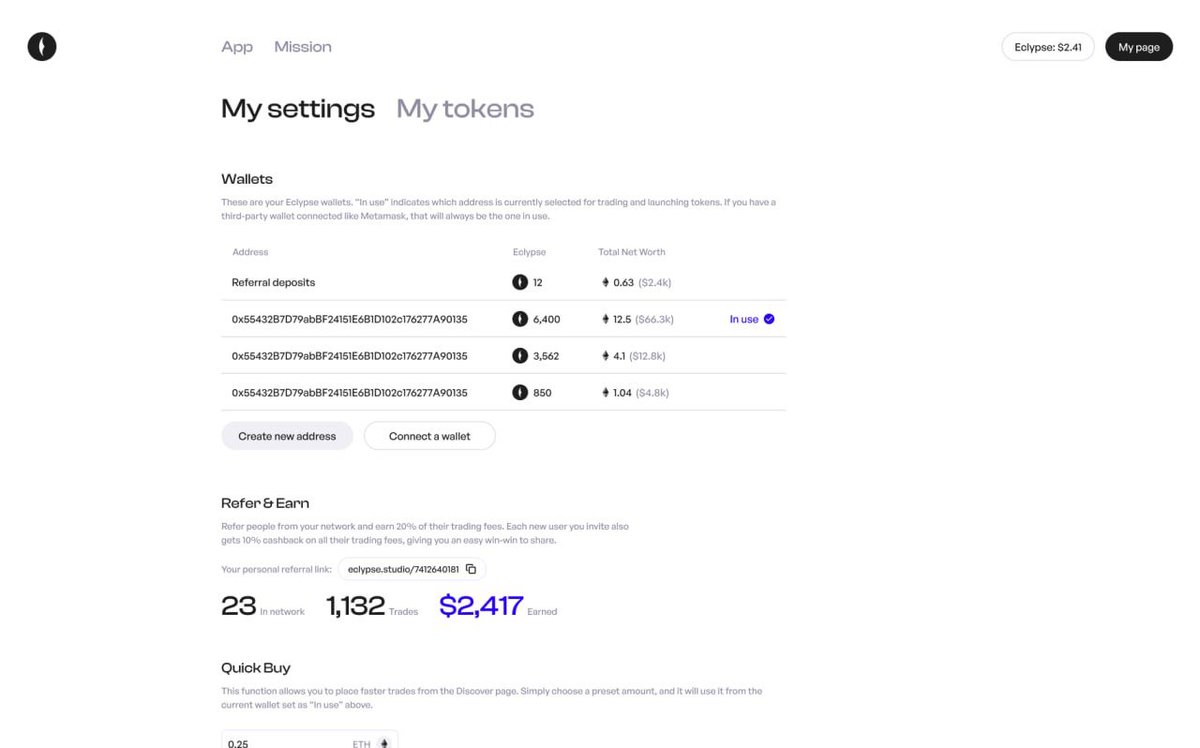
Task: Click the Connect a wallet button
Action: click(x=429, y=435)
